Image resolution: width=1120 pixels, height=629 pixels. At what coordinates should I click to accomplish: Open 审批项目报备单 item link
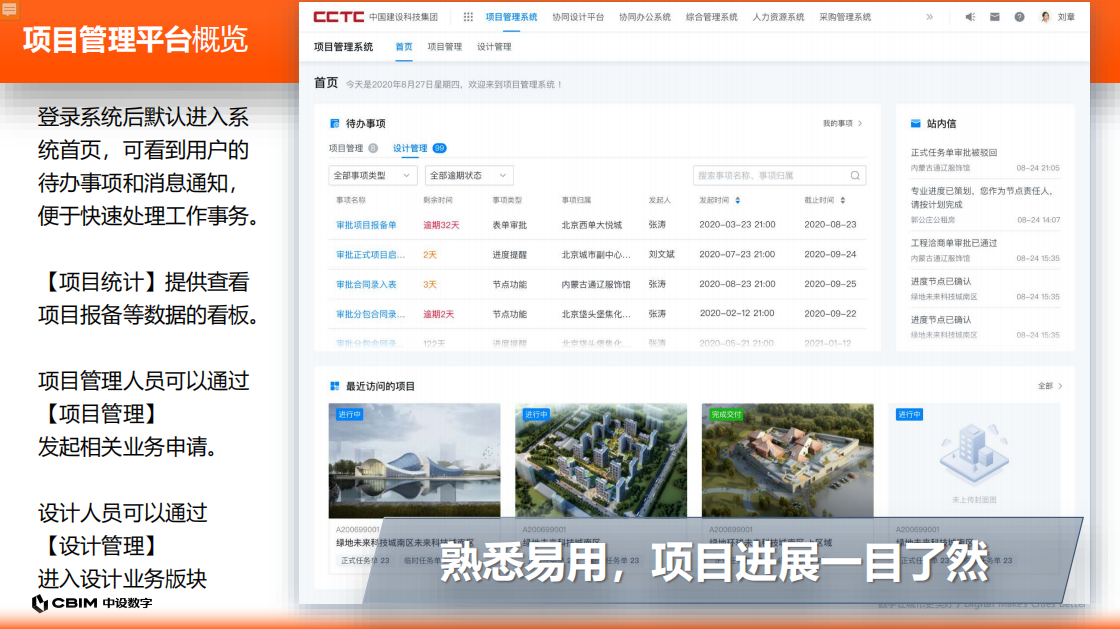click(366, 225)
